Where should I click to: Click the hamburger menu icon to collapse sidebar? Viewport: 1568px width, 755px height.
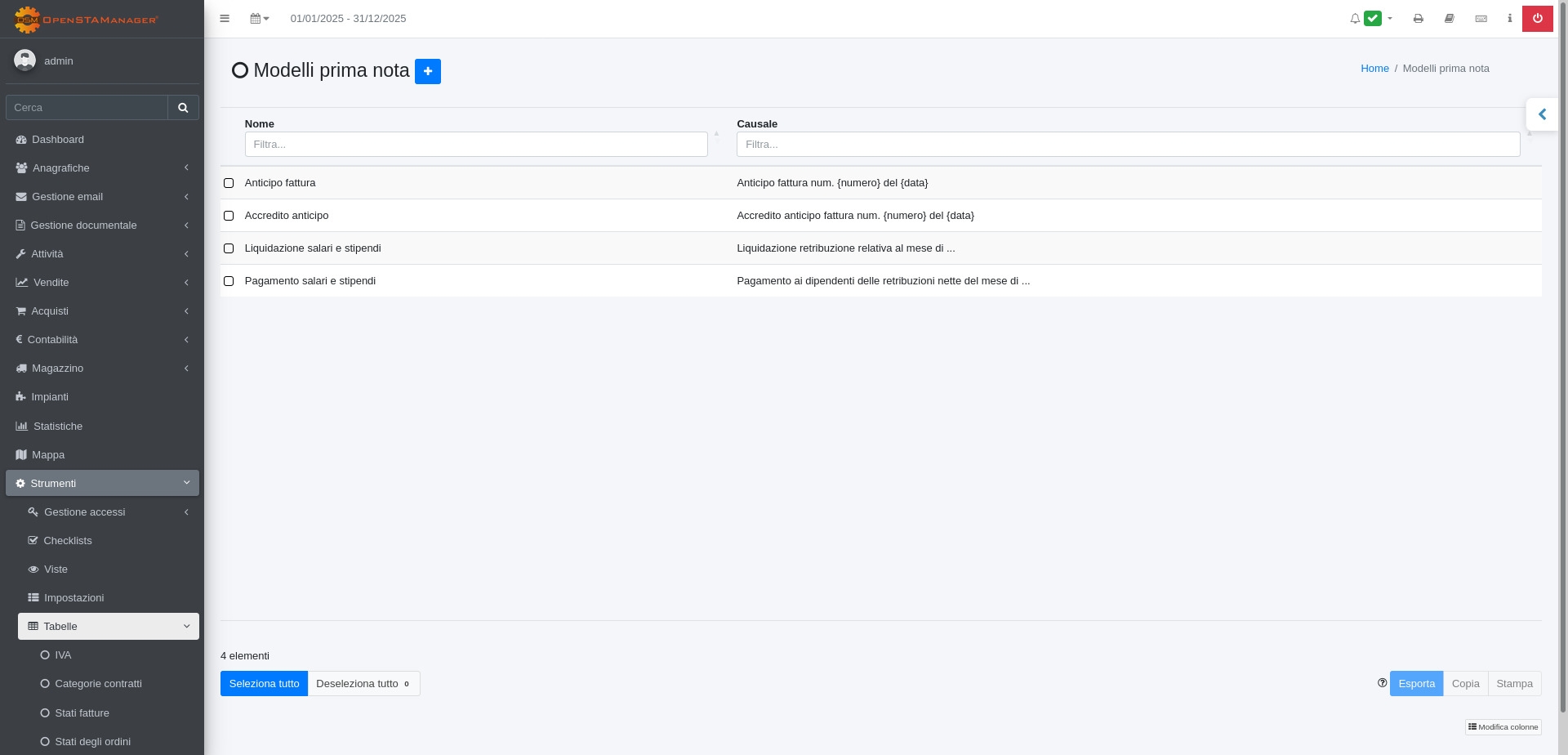tap(225, 19)
